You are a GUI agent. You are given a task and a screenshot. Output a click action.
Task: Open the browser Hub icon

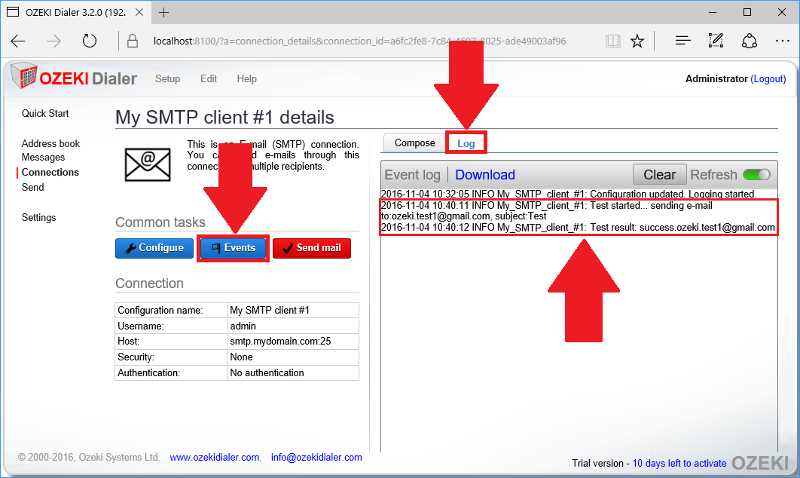[682, 41]
